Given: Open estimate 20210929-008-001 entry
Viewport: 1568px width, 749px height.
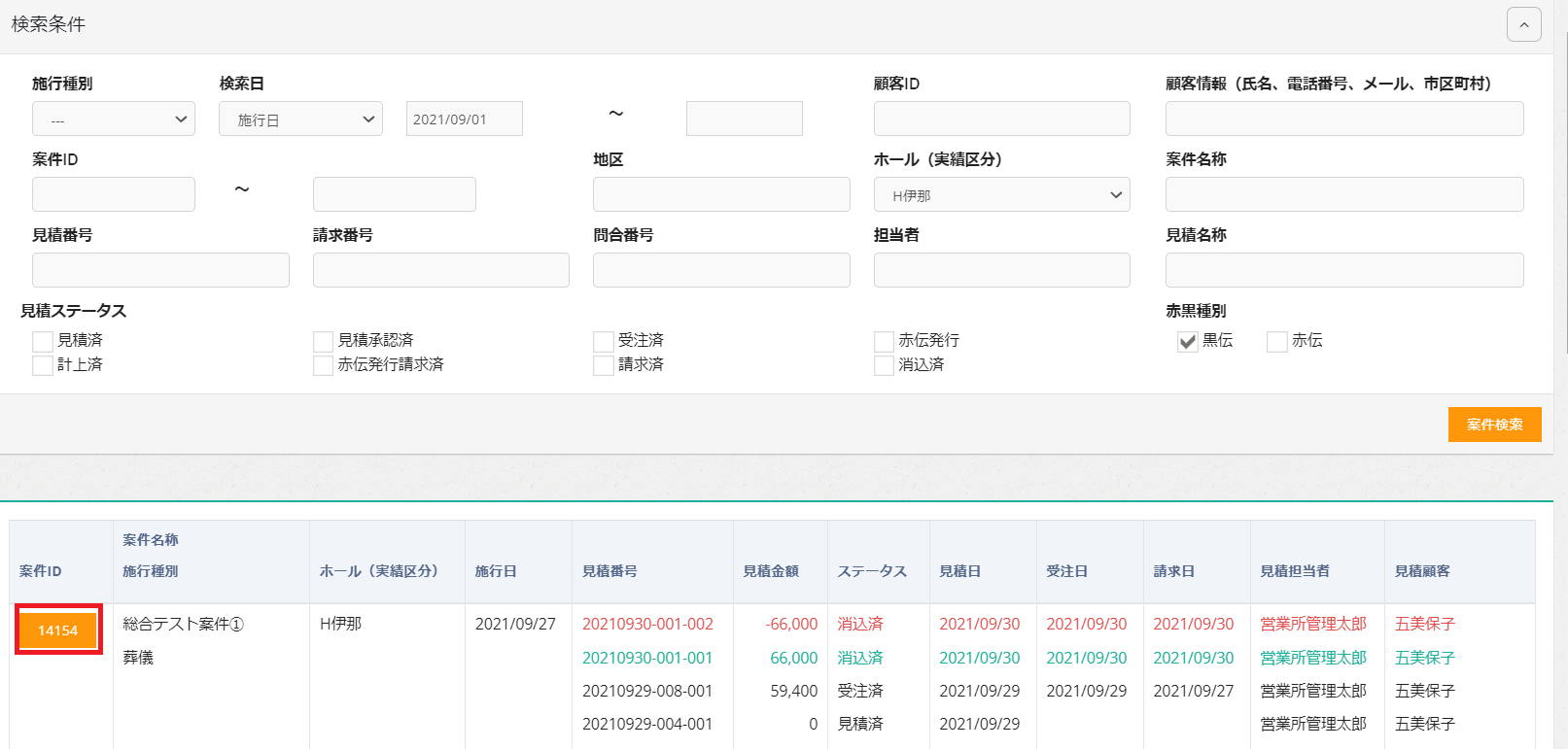Looking at the screenshot, I should [647, 691].
